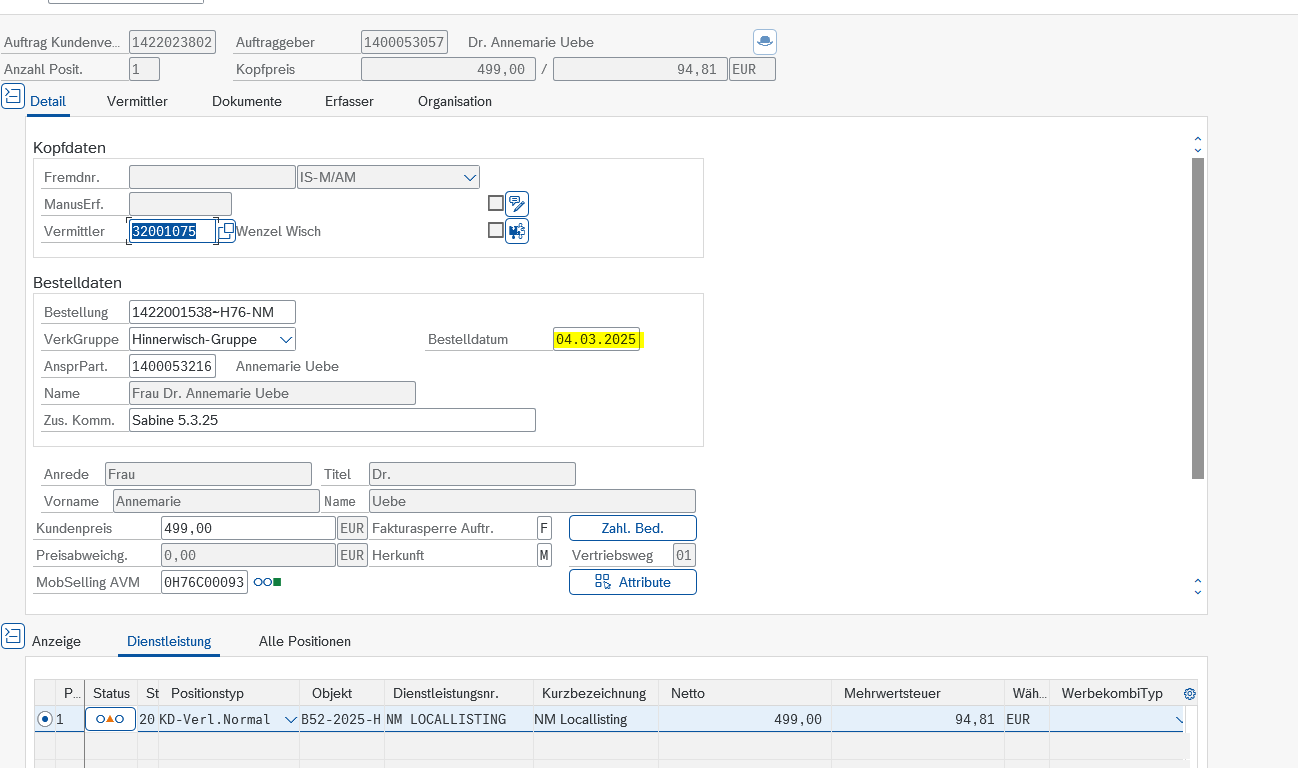This screenshot has width=1298, height=768.
Task: Click the lower scroll arrows at bottom right of the detail panel
Action: [1198, 586]
